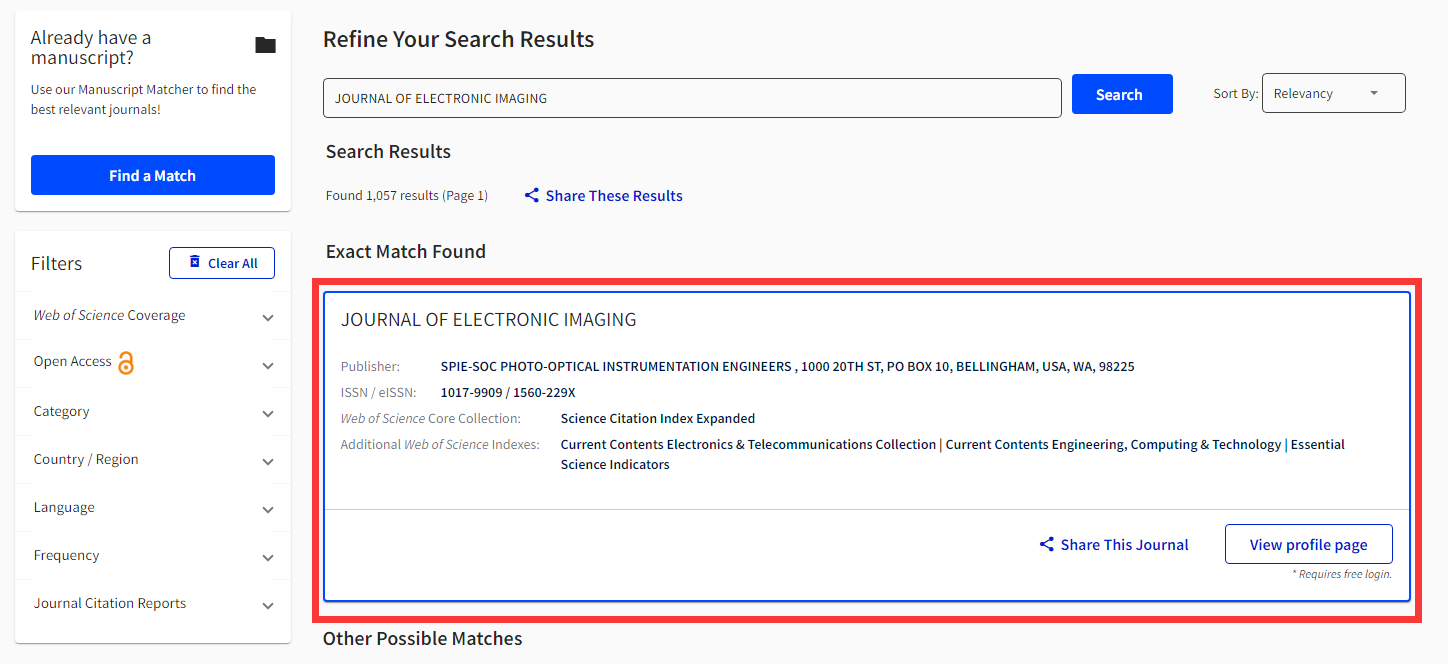Click the Share These Results link
Screen dimensions: 1448x664
click(613, 196)
